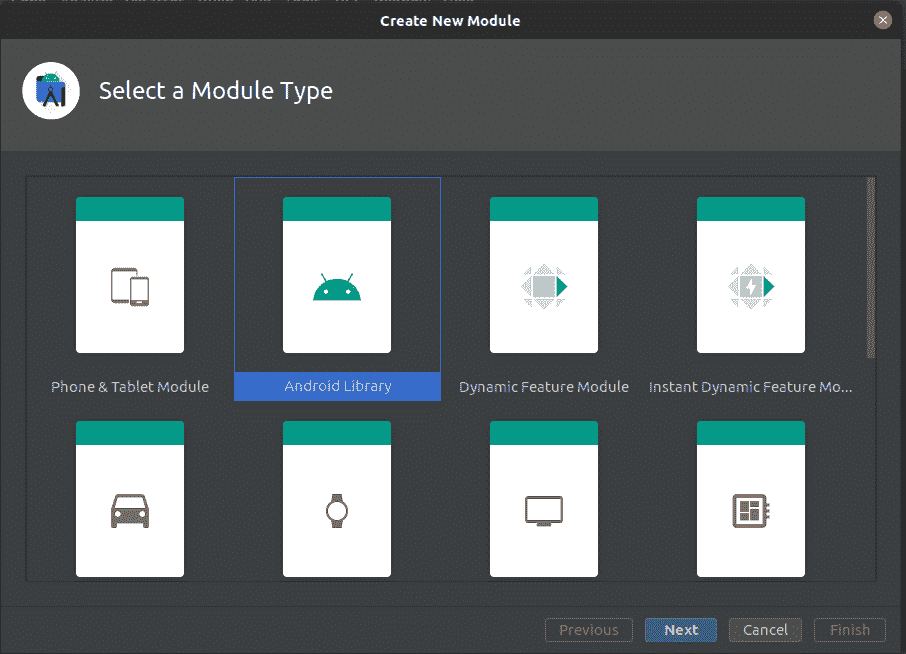Close the Create New Module dialog
Screen dimensions: 906x654
point(882,20)
